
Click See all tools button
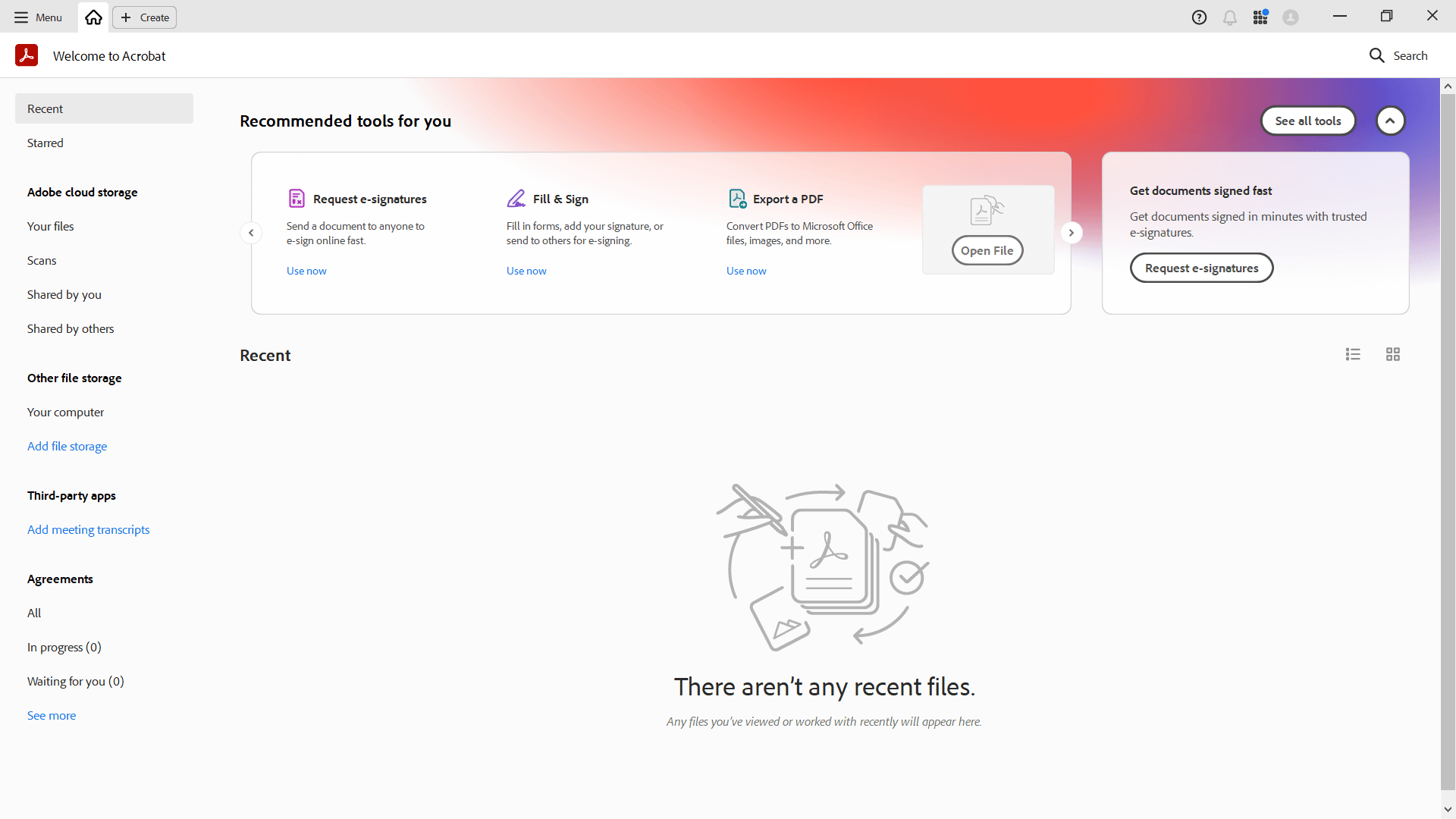click(1308, 121)
